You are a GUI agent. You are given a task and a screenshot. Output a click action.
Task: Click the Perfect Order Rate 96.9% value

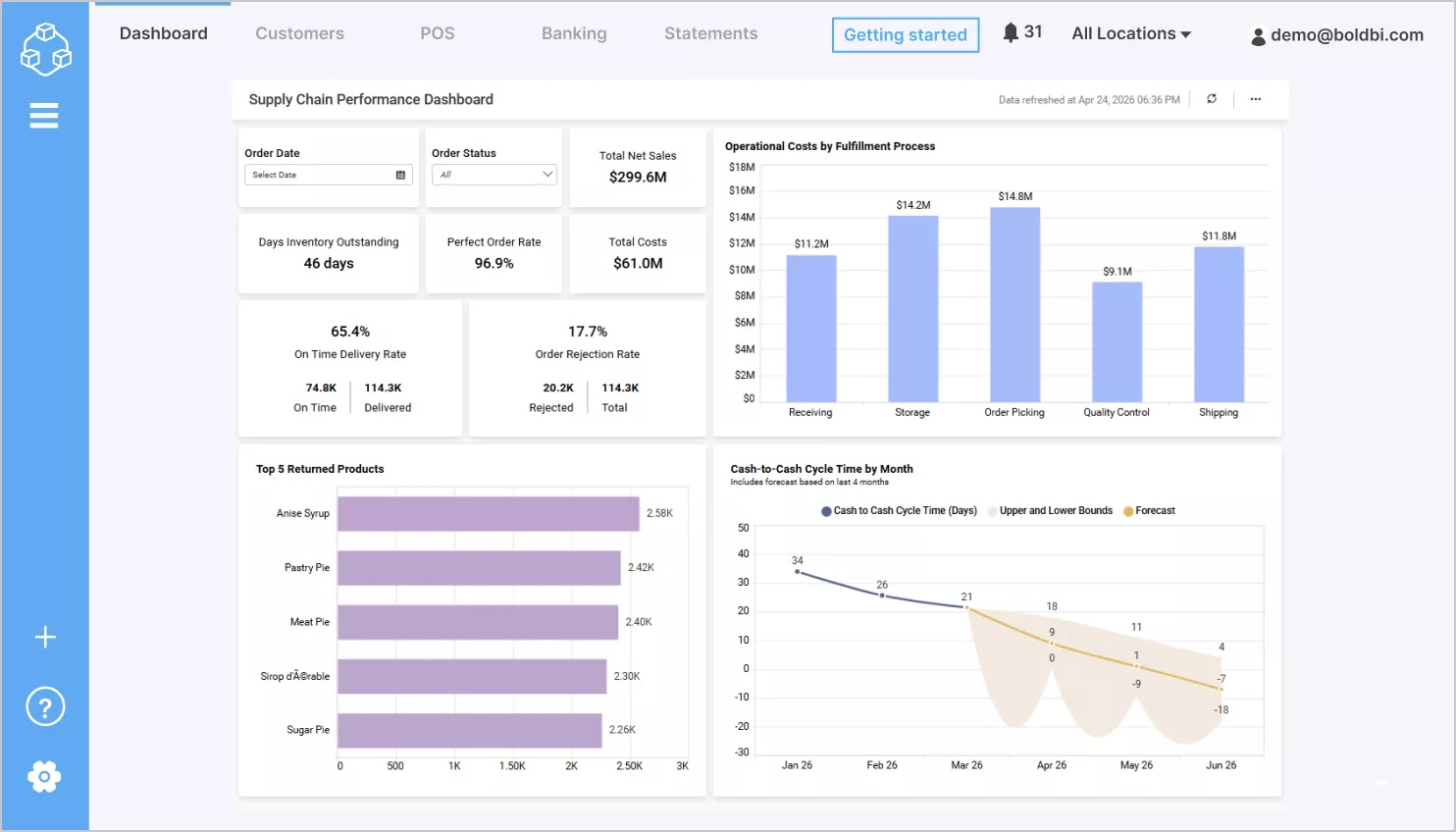coord(494,263)
